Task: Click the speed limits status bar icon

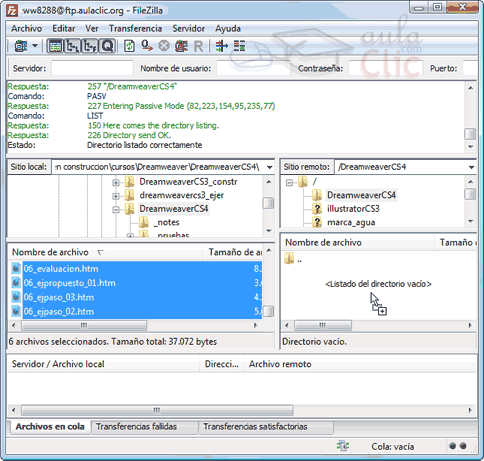Action: coord(343,446)
